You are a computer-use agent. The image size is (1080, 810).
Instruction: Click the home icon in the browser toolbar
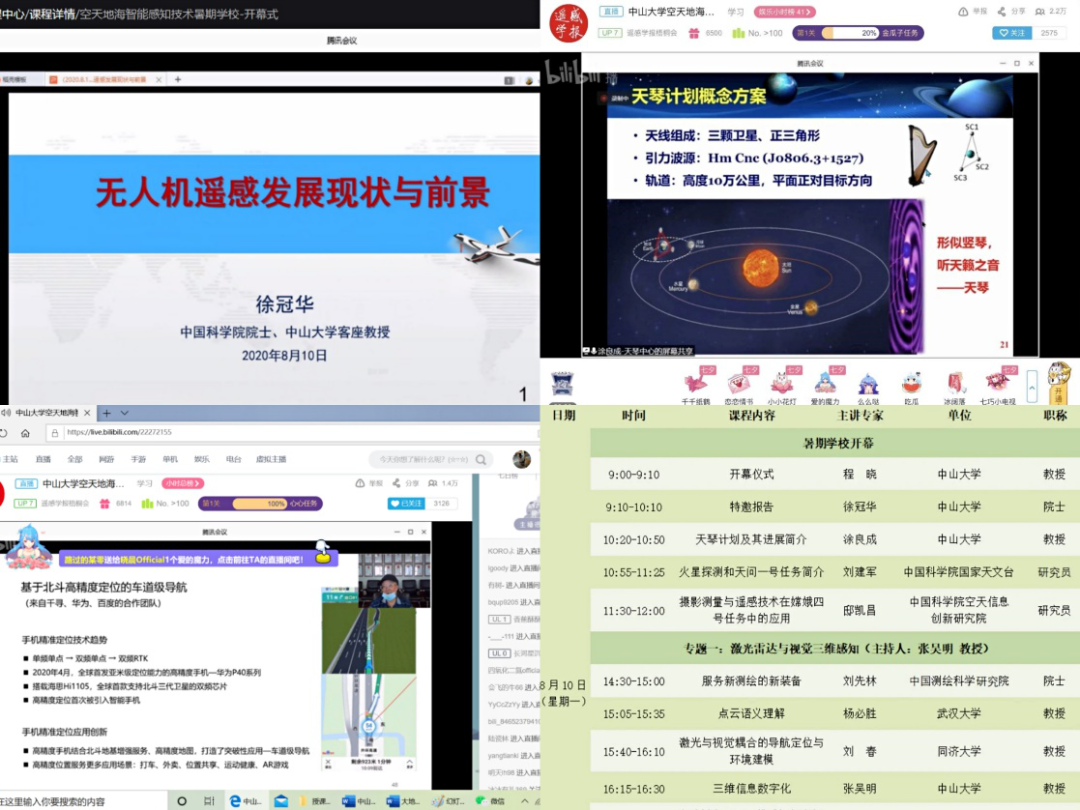coord(24,433)
